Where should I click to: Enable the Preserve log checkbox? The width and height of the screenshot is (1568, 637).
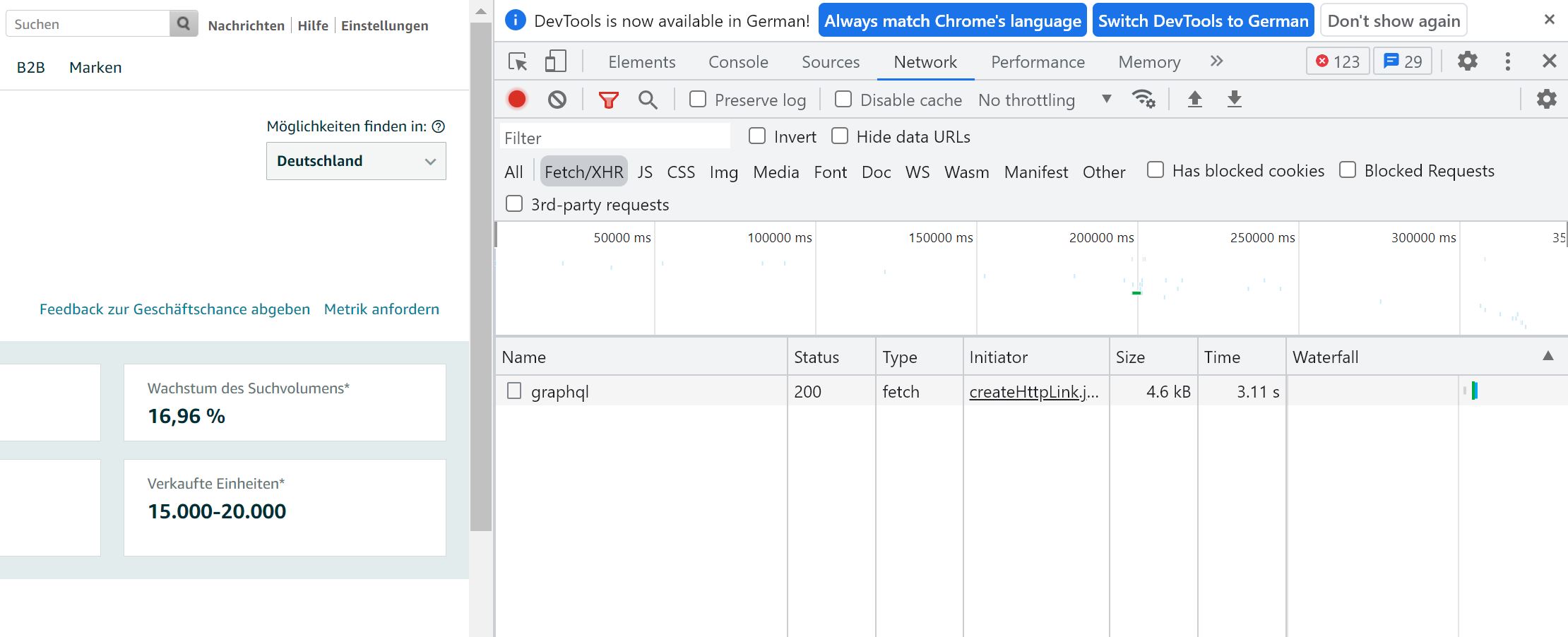tap(698, 99)
